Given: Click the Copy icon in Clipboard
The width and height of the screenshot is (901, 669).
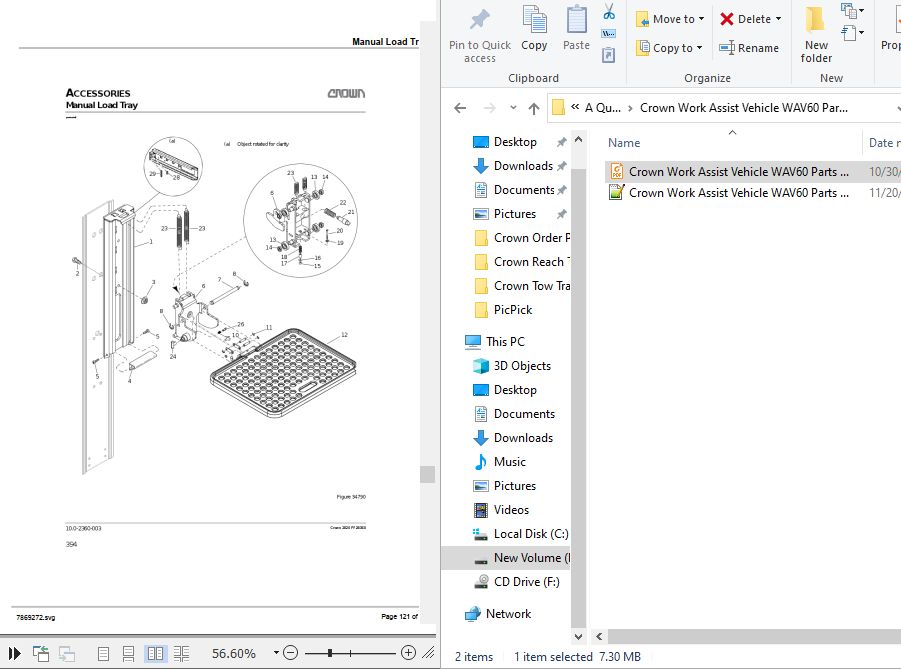Looking at the screenshot, I should tap(534, 28).
